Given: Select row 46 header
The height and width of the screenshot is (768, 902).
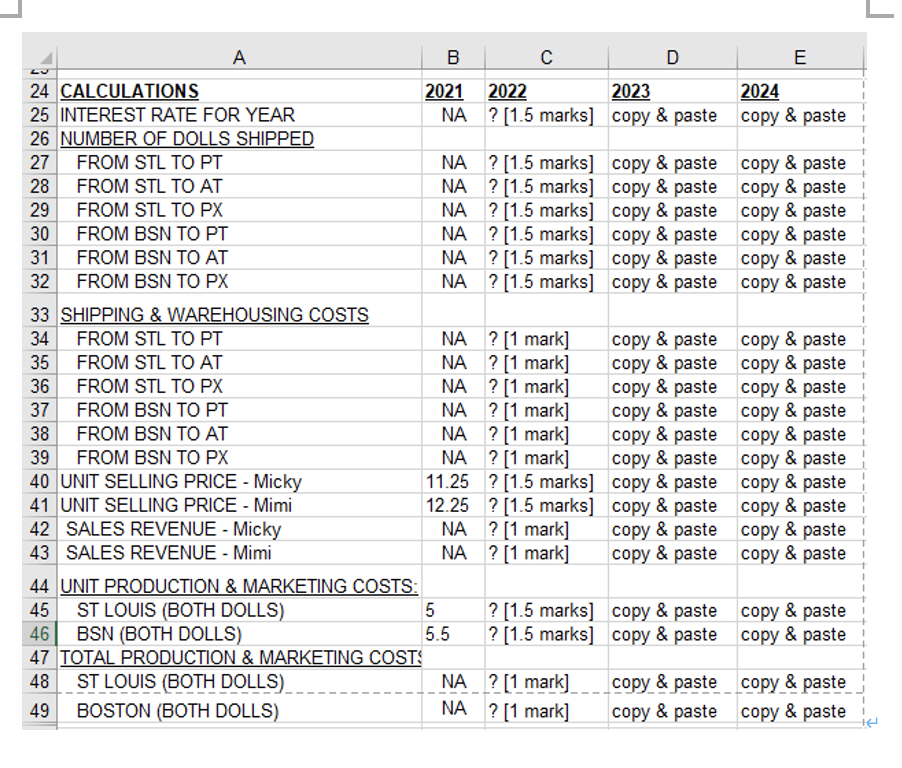Looking at the screenshot, I should pyautogui.click(x=40, y=634).
